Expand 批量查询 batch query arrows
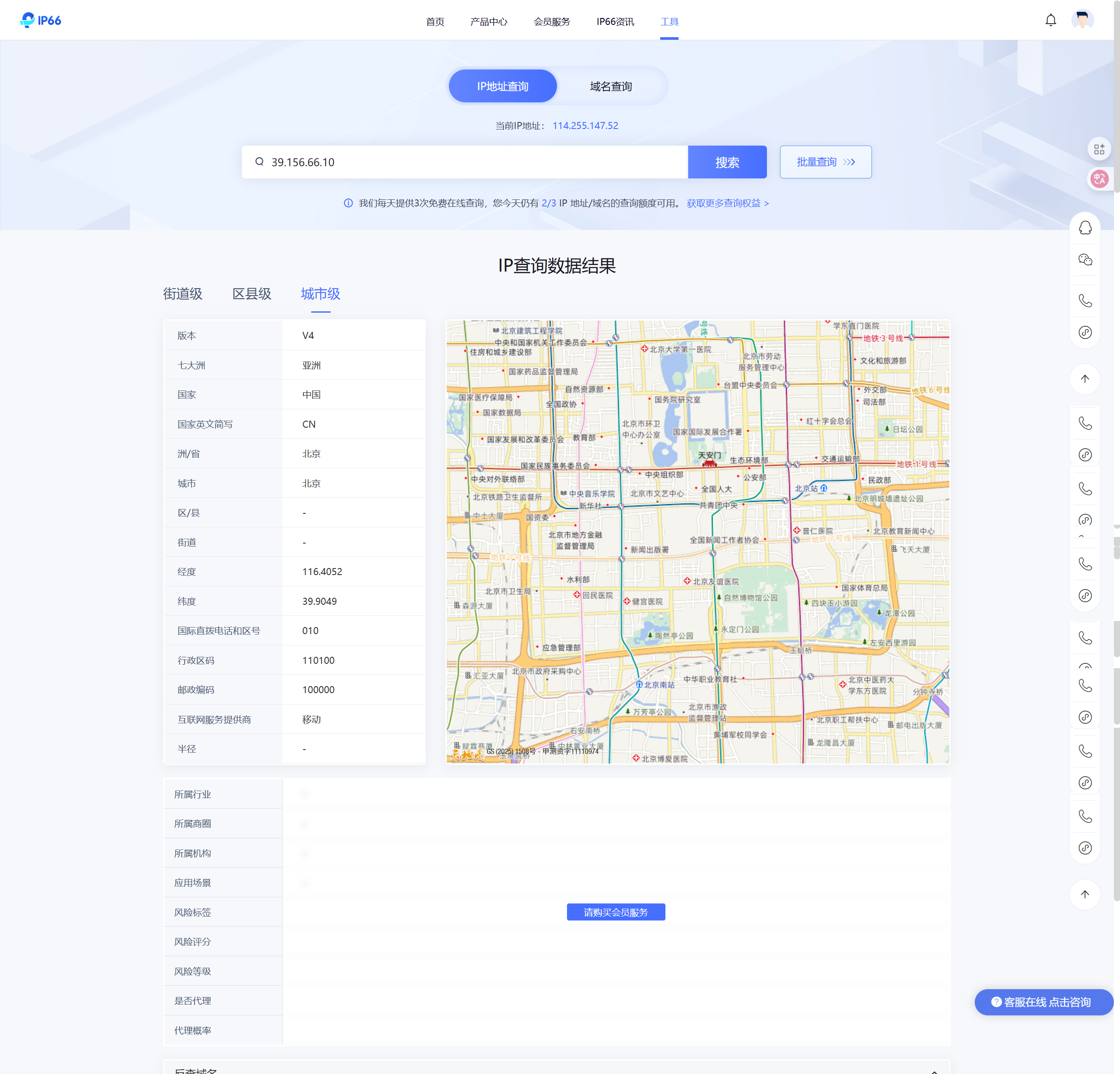Image resolution: width=1120 pixels, height=1074 pixels. [x=849, y=162]
